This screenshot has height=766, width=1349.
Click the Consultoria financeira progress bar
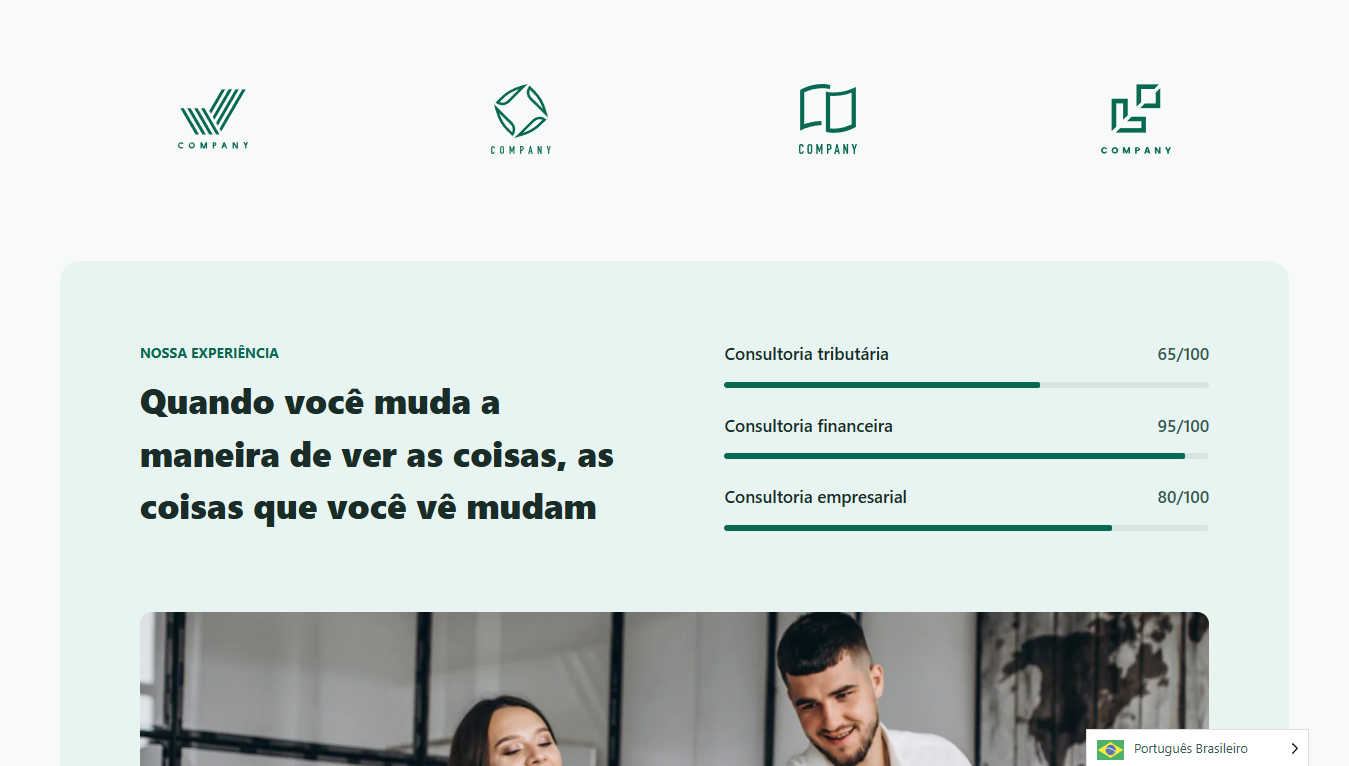click(x=966, y=456)
